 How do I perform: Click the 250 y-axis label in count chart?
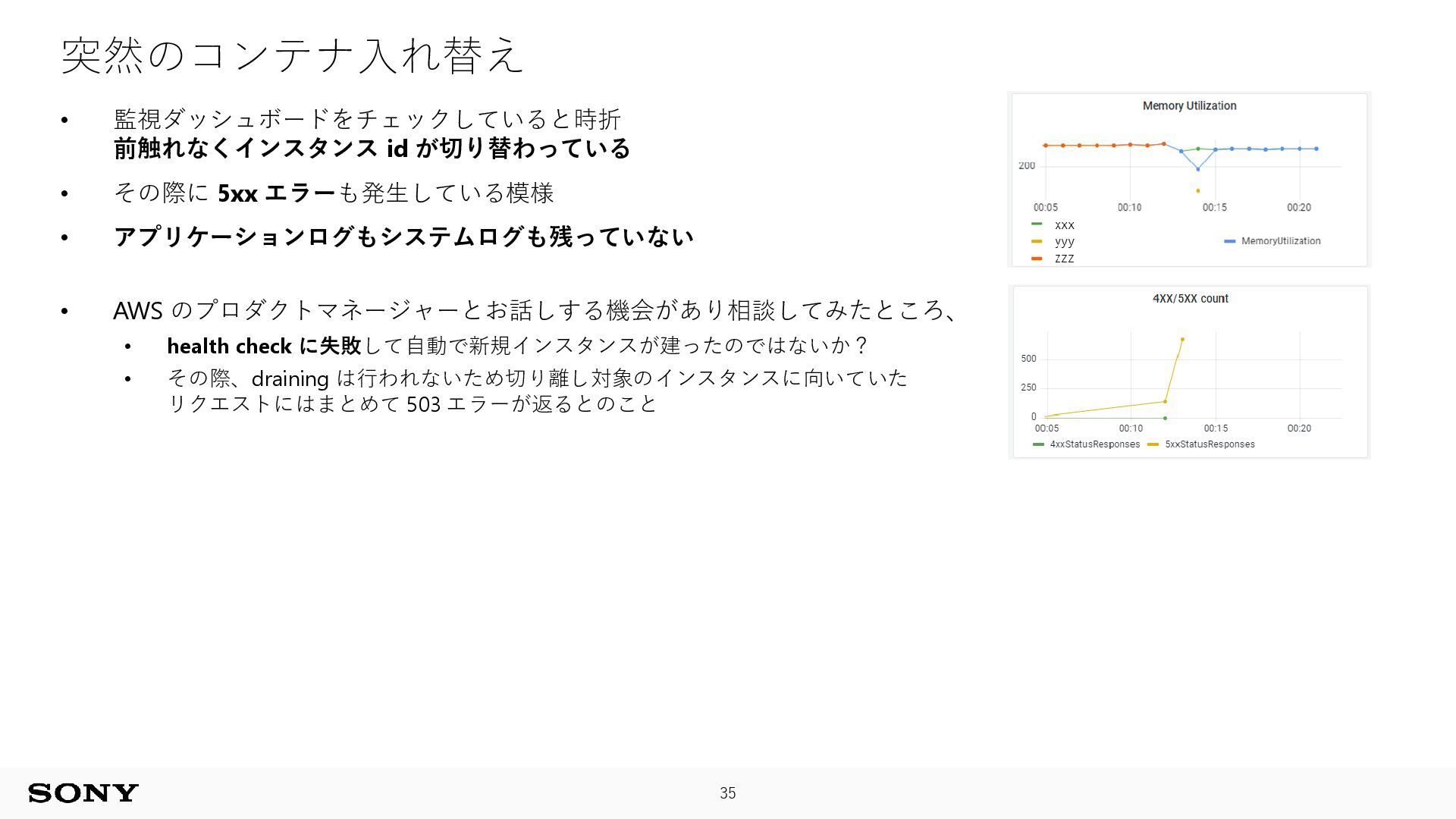tap(1028, 388)
